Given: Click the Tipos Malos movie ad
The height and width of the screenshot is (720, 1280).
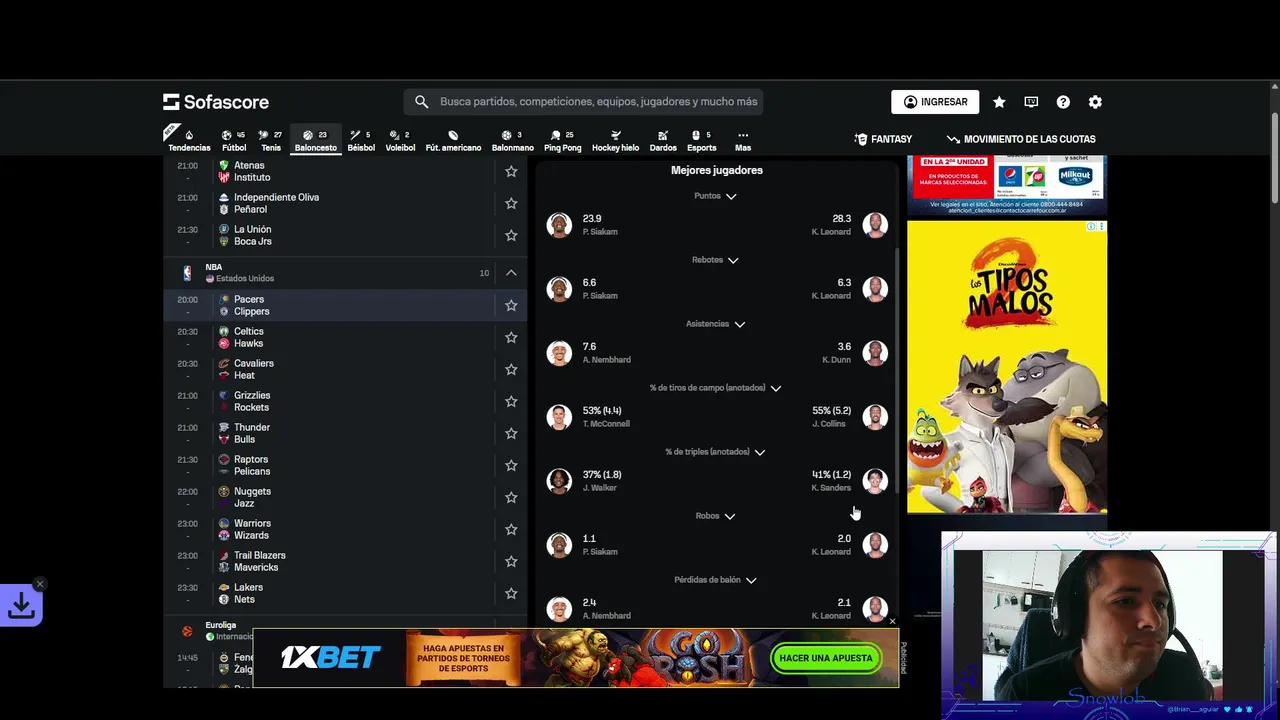Looking at the screenshot, I should pyautogui.click(x=1007, y=367).
